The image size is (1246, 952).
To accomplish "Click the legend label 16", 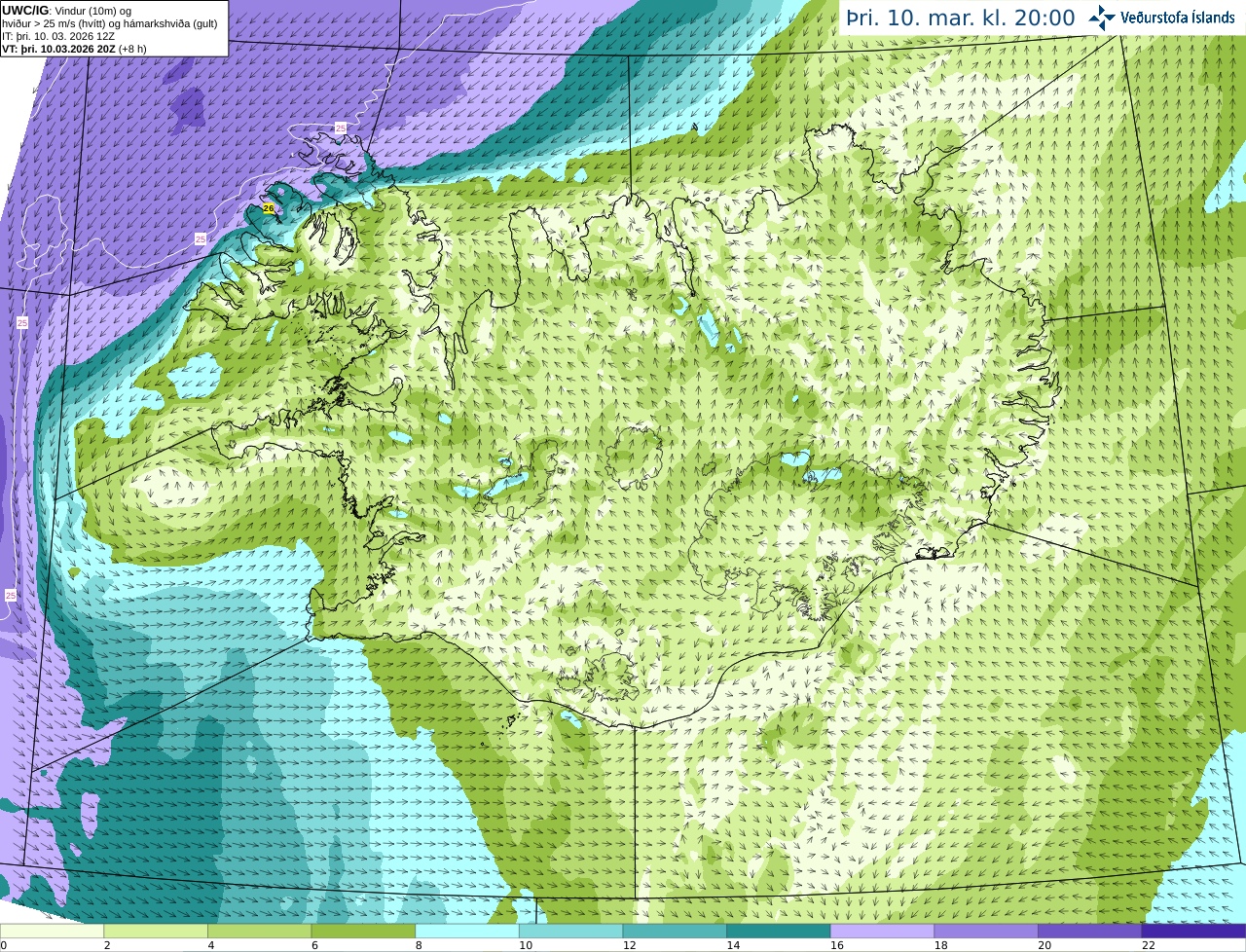I will [x=837, y=945].
